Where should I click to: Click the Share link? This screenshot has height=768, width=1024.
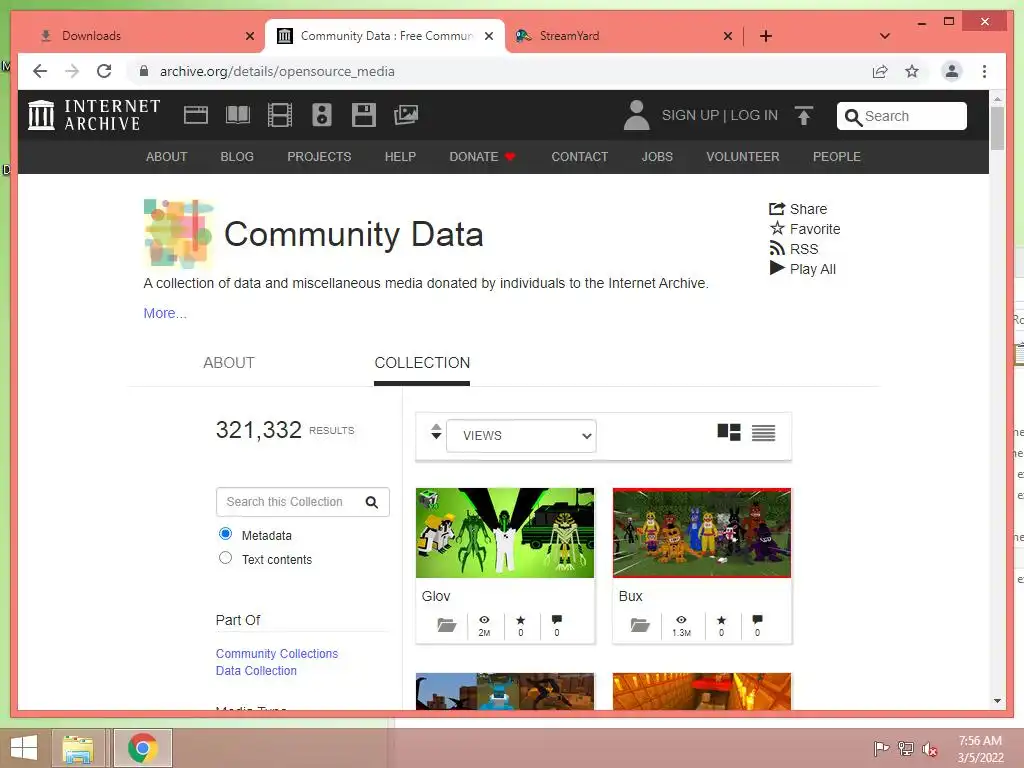pyautogui.click(x=798, y=209)
